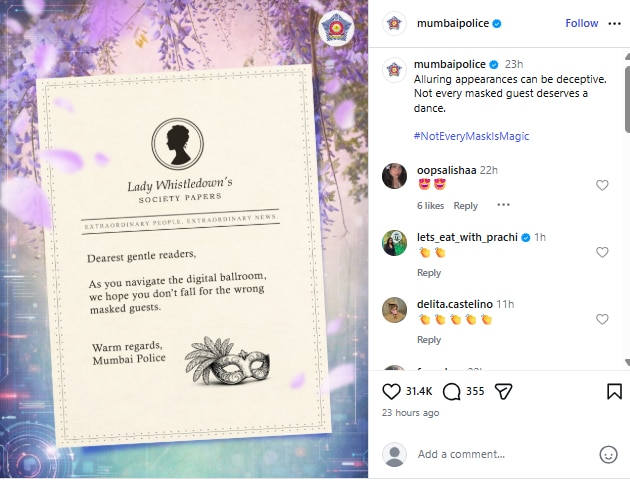630x482 pixels.
Task: Share the post with the paper plane icon
Action: click(x=503, y=392)
